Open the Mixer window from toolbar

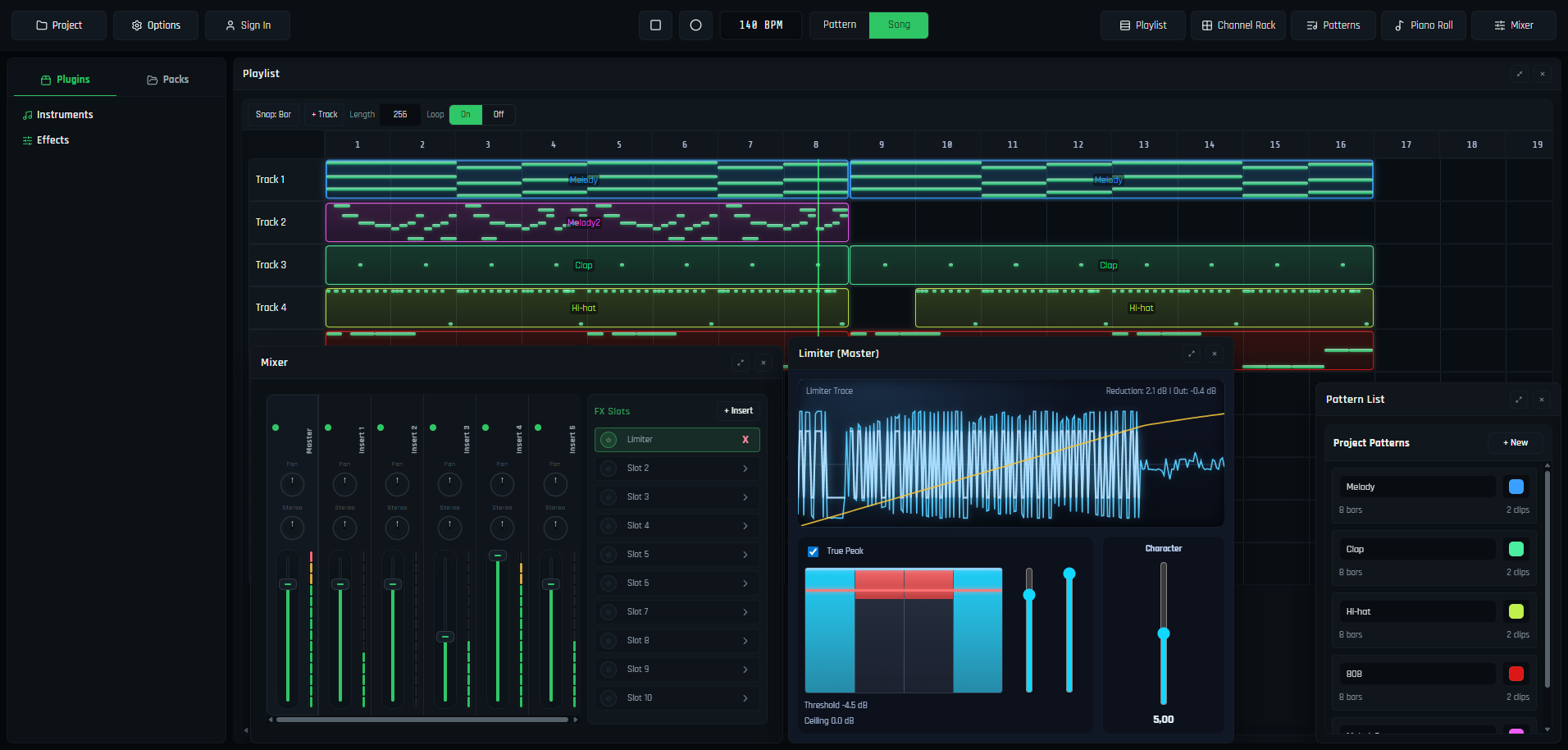tap(1514, 25)
